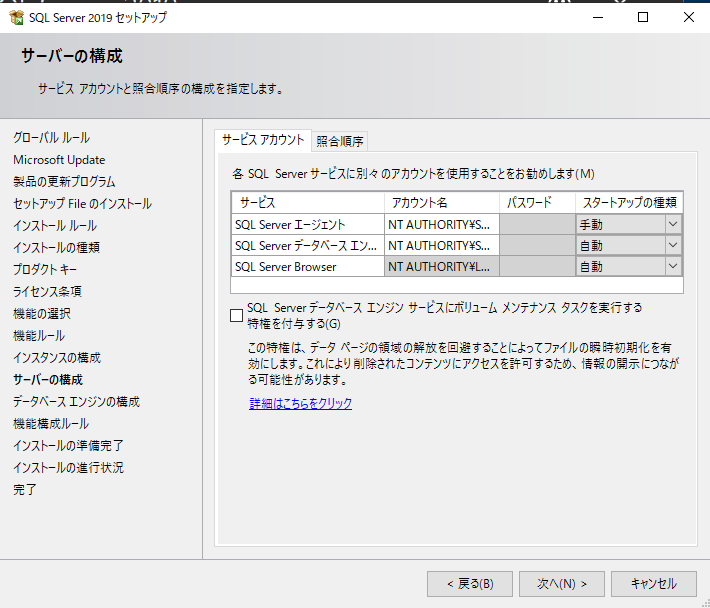Click グローバル ルール step in sidebar

[51, 138]
